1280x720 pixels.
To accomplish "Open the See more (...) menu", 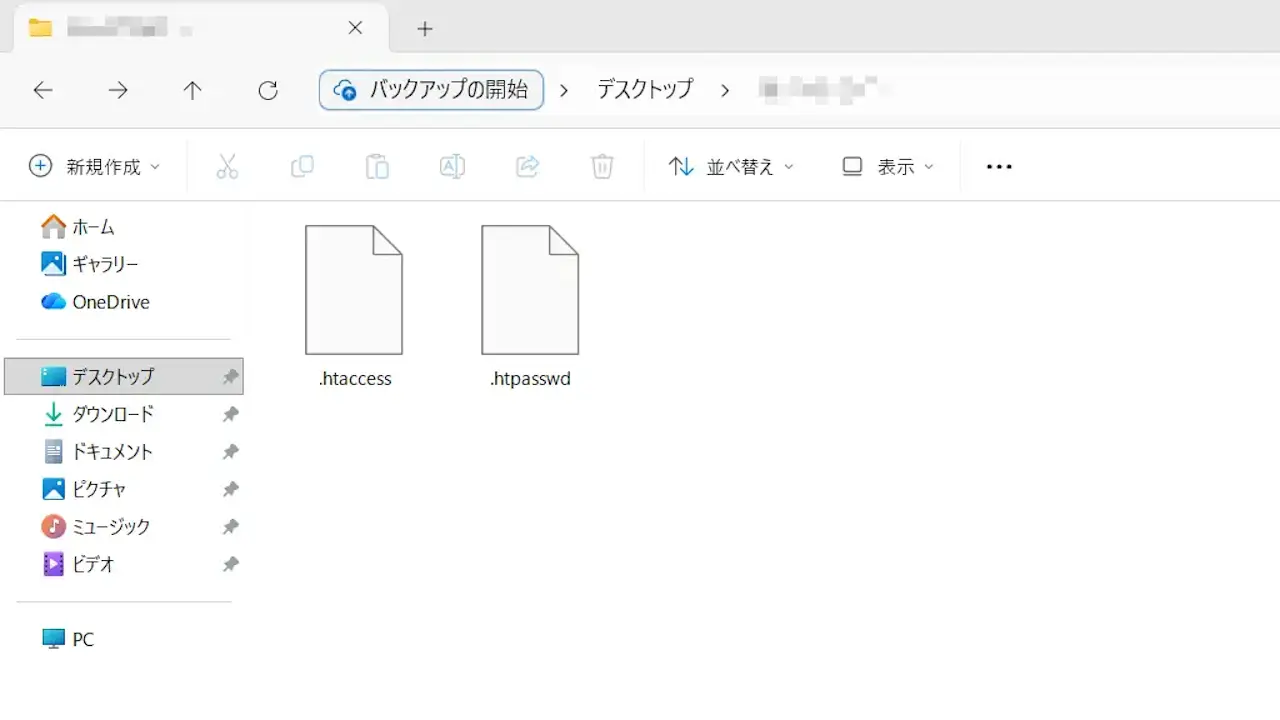I will (999, 166).
